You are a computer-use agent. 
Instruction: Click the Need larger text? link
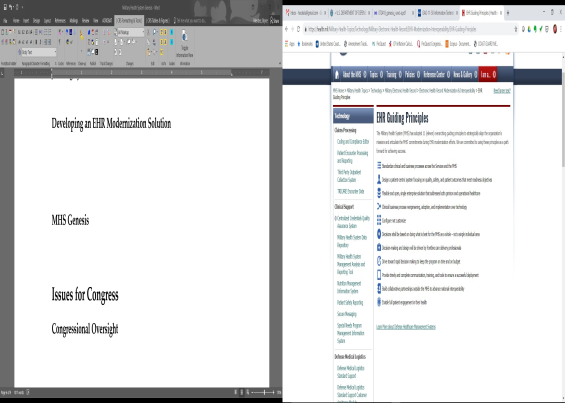point(502,91)
